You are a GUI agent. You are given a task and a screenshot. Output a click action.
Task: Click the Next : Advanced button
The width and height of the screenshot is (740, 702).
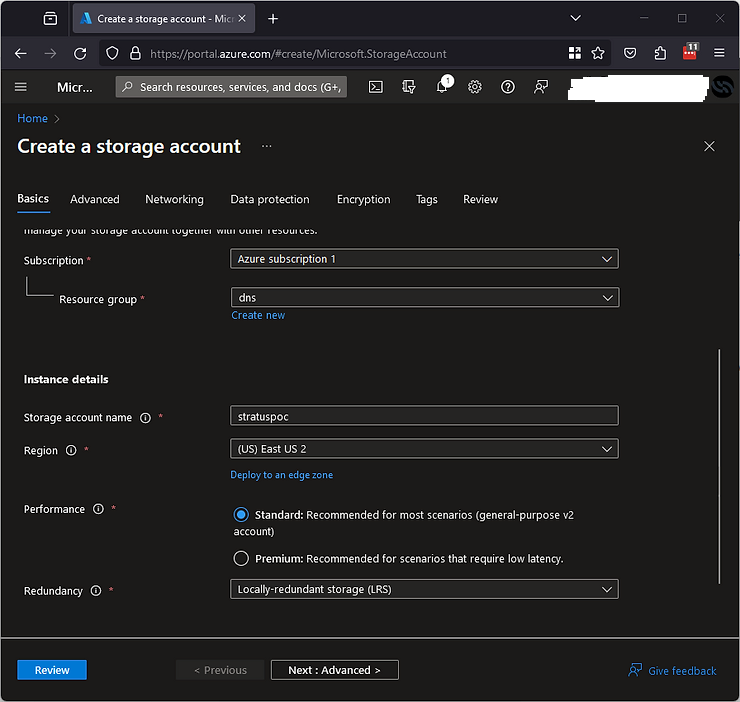coord(335,670)
